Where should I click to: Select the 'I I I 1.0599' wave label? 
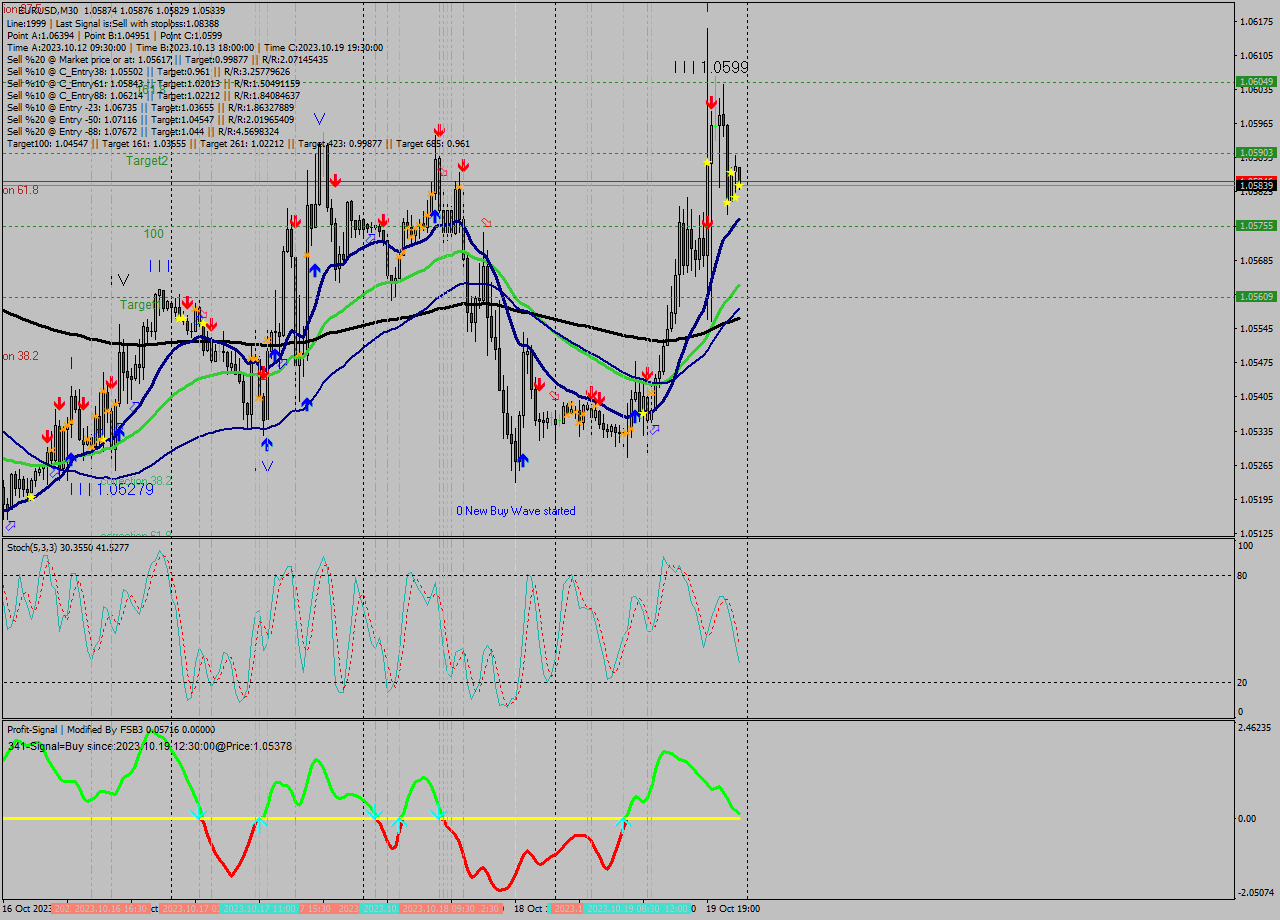(x=711, y=67)
